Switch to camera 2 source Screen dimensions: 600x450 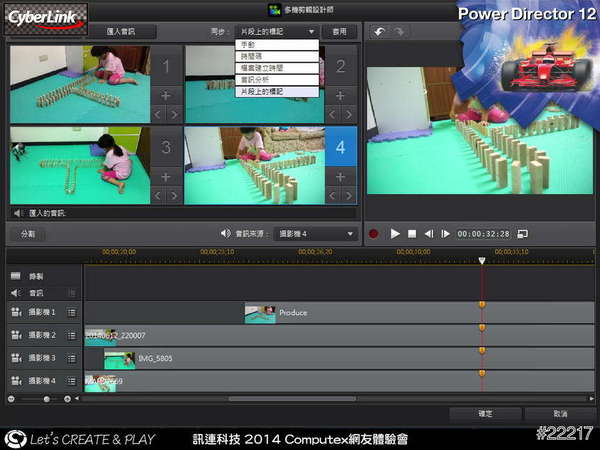click(341, 67)
